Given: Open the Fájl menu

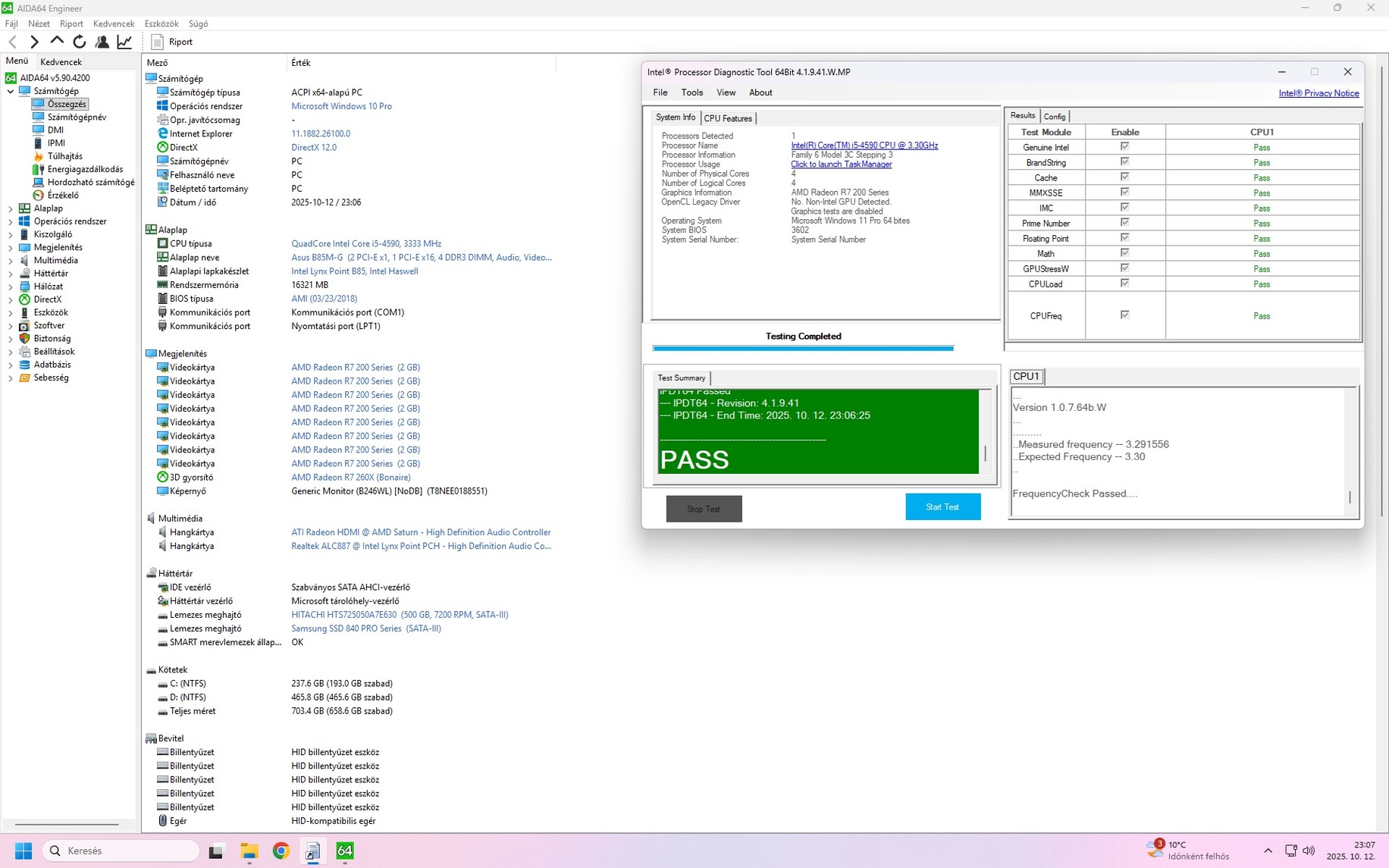Looking at the screenshot, I should coord(11,24).
